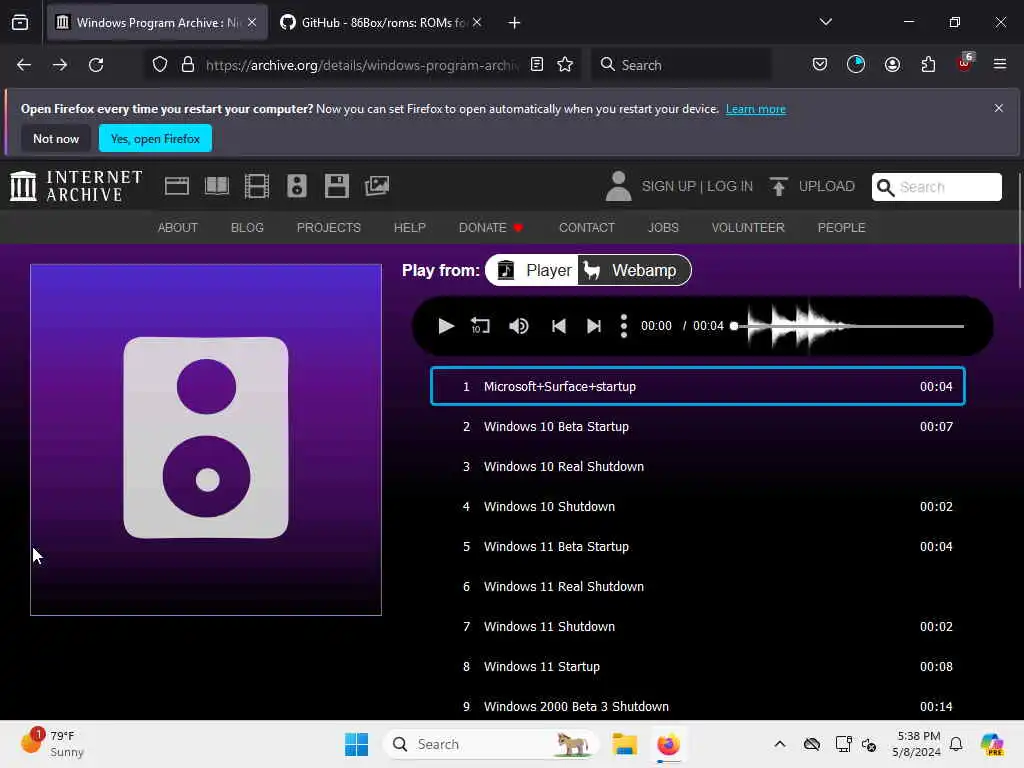Skip to the next track
1024x768 pixels.
point(594,326)
